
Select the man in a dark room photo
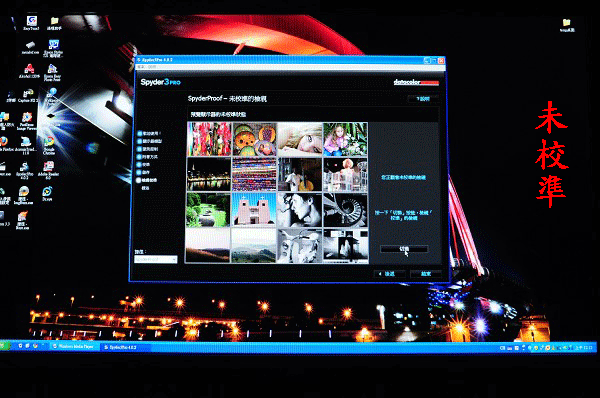300,174
